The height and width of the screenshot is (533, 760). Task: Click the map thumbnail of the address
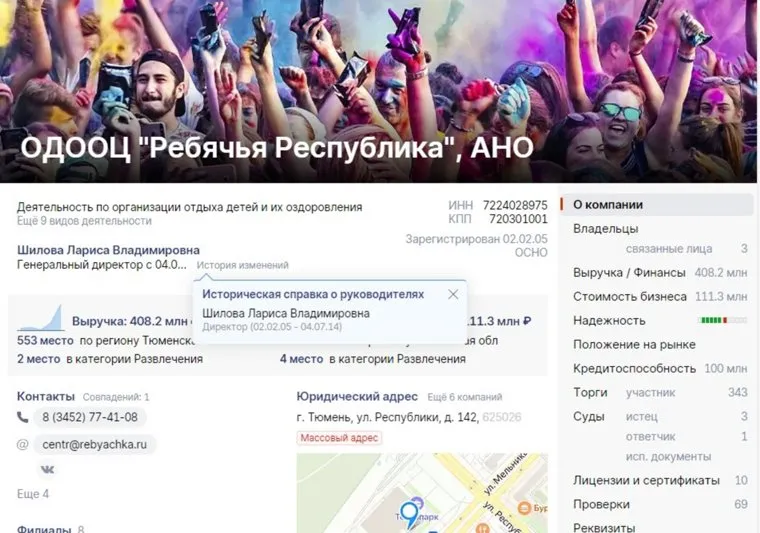pos(422,493)
